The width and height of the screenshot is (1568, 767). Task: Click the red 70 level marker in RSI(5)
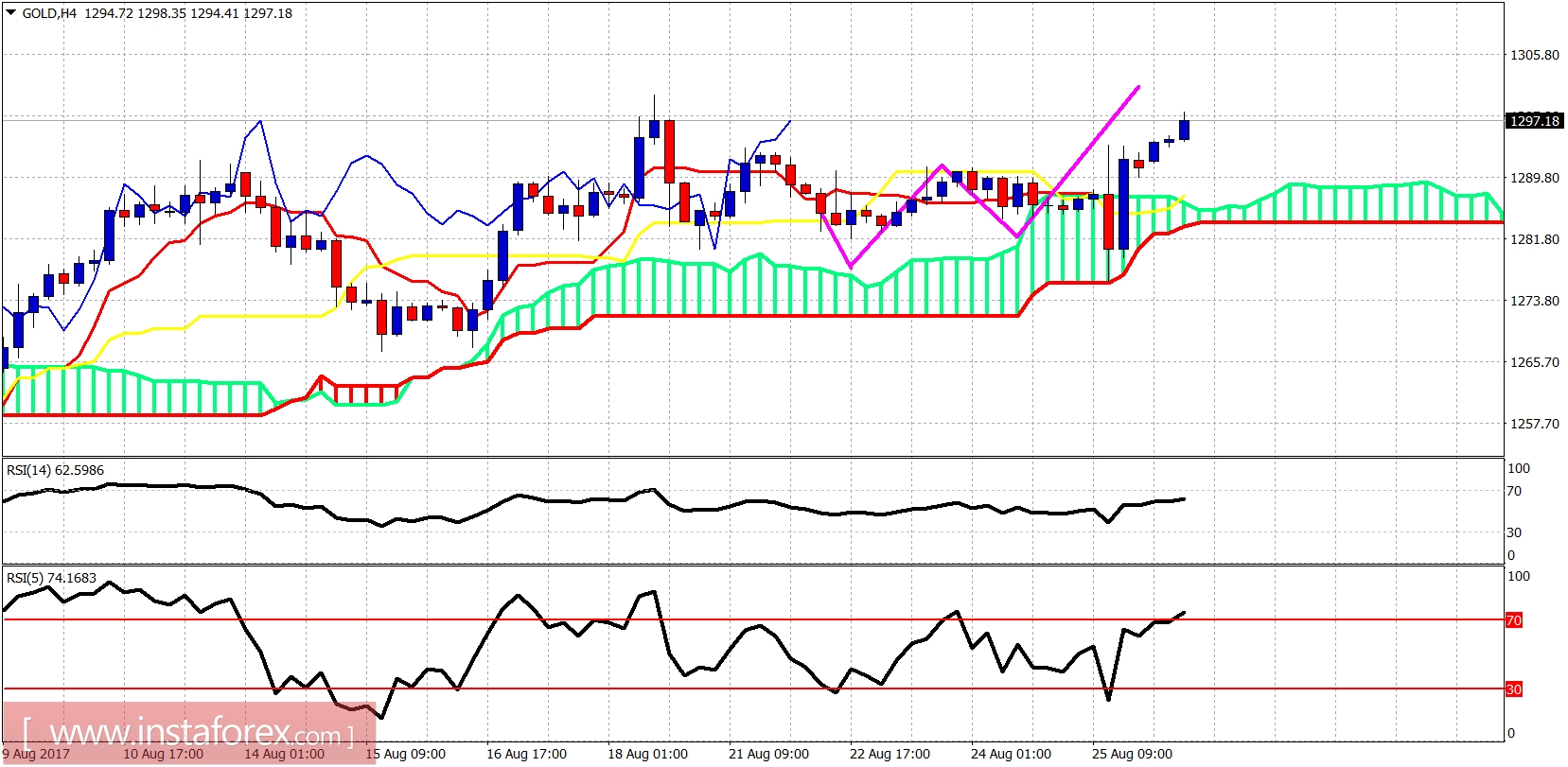coord(1514,620)
